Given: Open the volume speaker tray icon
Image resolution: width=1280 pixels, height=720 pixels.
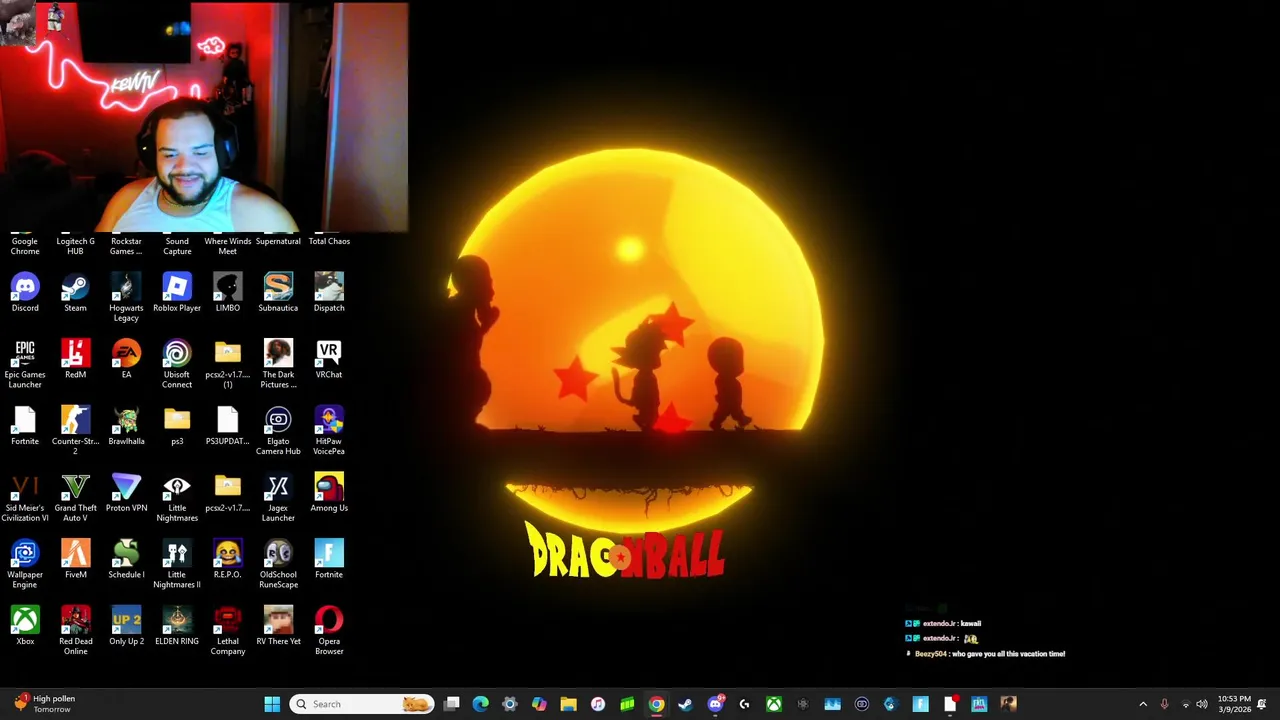Looking at the screenshot, I should pos(1202,704).
